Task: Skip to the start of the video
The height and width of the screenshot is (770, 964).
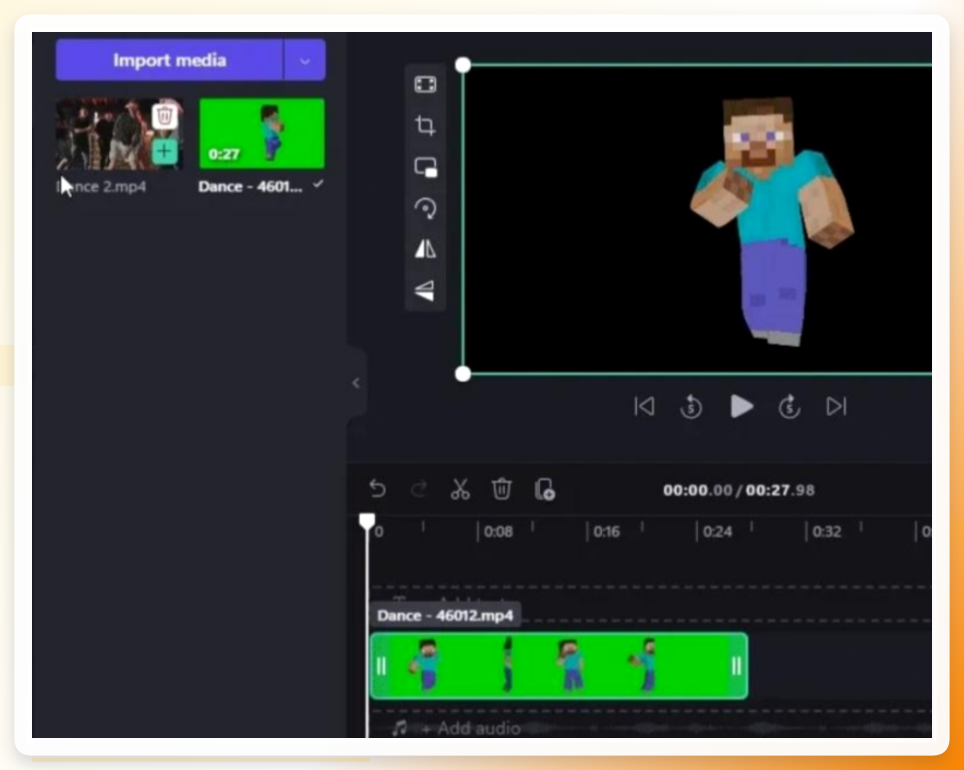Action: pos(644,407)
